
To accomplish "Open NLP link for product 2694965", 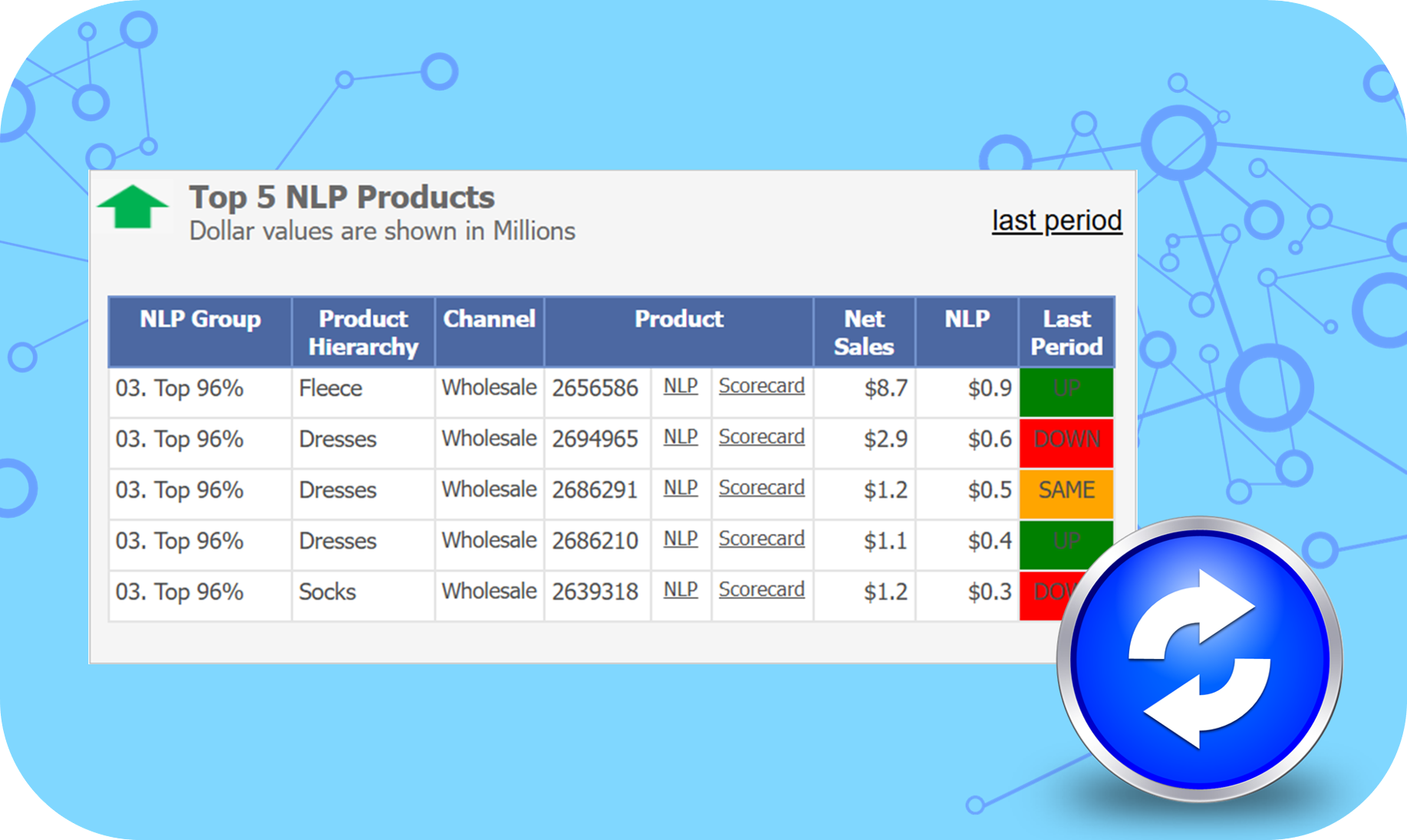I will (x=680, y=437).
